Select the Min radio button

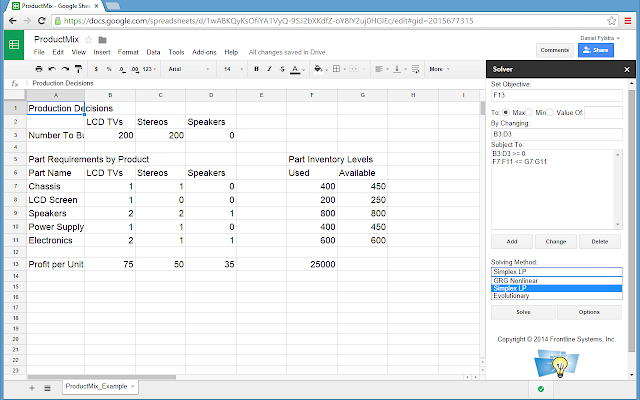[529, 112]
